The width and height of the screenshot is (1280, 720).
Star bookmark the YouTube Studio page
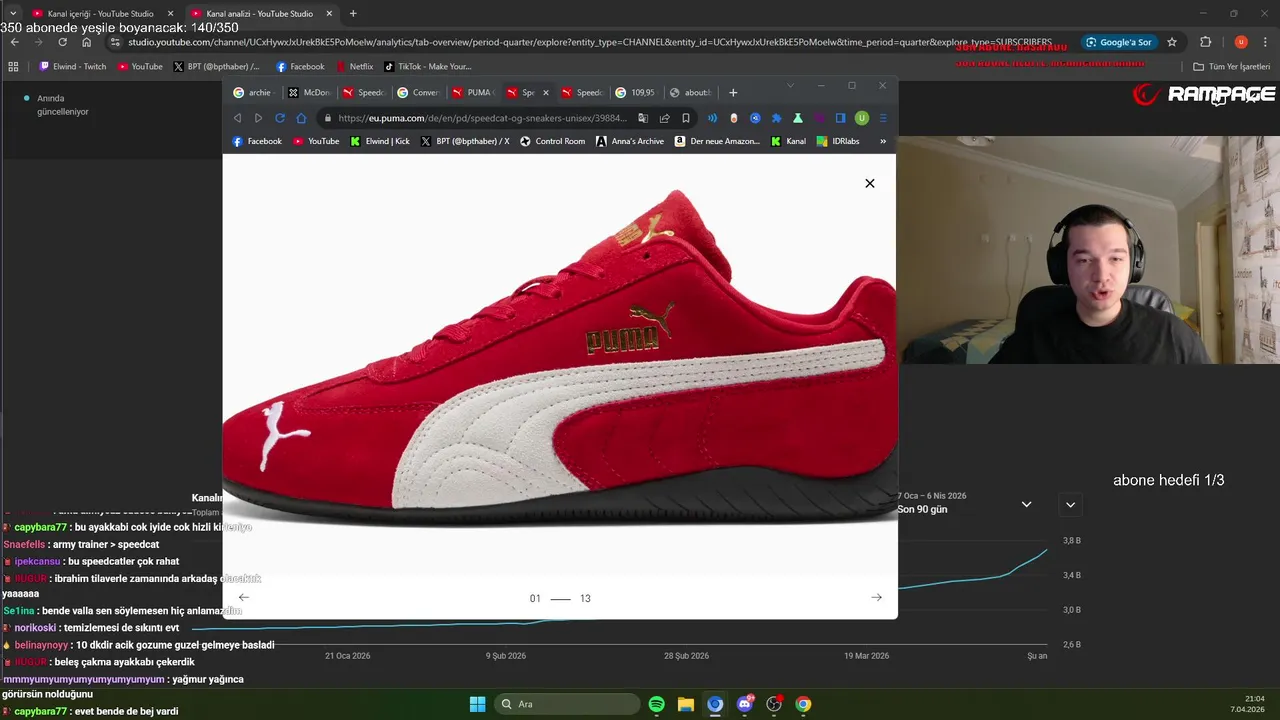coord(1172,42)
